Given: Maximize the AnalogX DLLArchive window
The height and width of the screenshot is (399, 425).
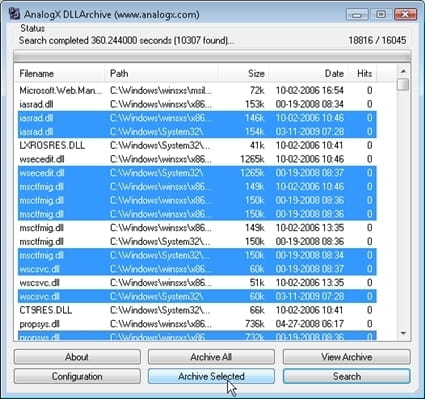Looking at the screenshot, I should pos(381,14).
